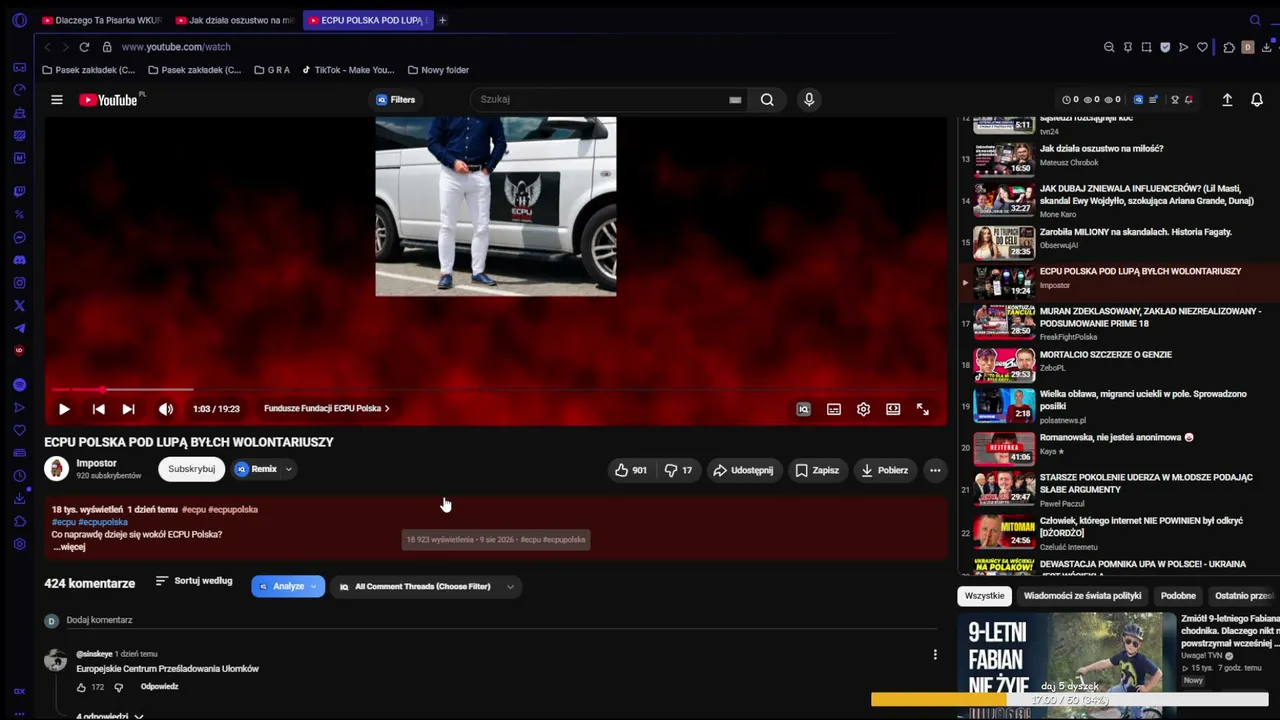Click the YouTube address bar URL
The height and width of the screenshot is (720, 1280).
point(176,47)
